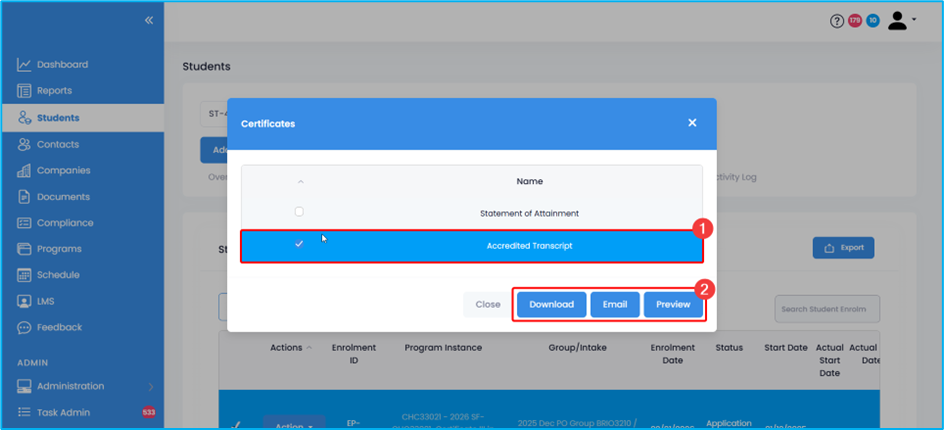Sort by the Actions column arrow
This screenshot has width=944, height=430.
[x=308, y=348]
